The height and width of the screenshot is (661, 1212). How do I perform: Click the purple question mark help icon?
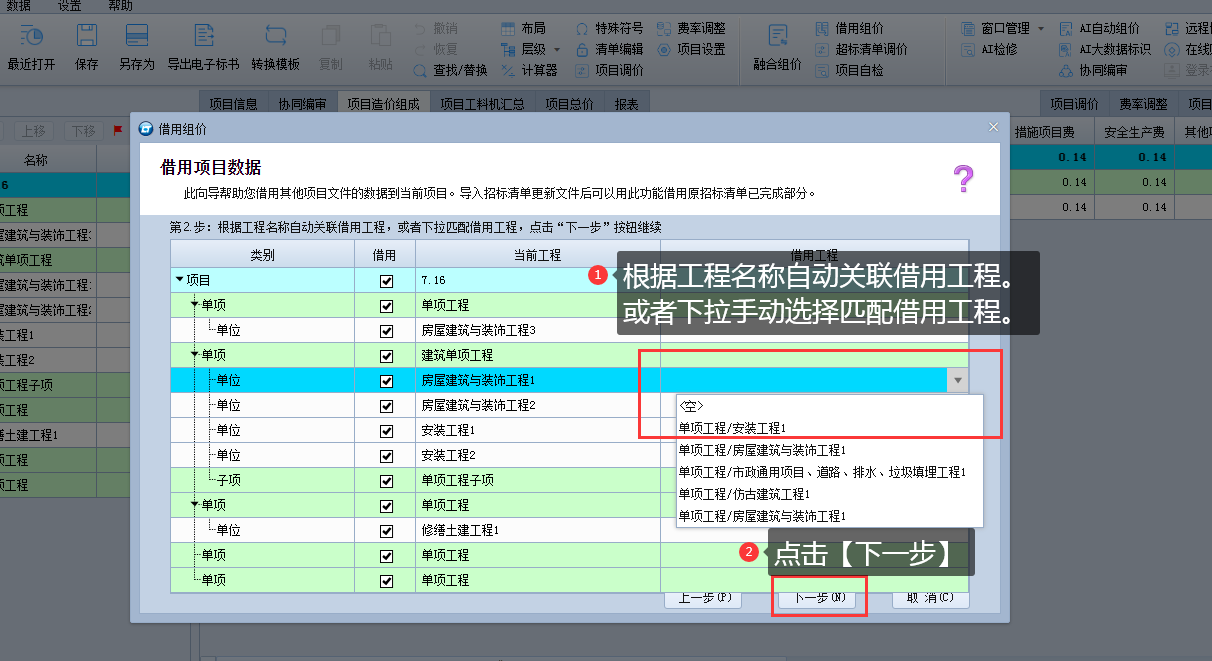tap(962, 179)
